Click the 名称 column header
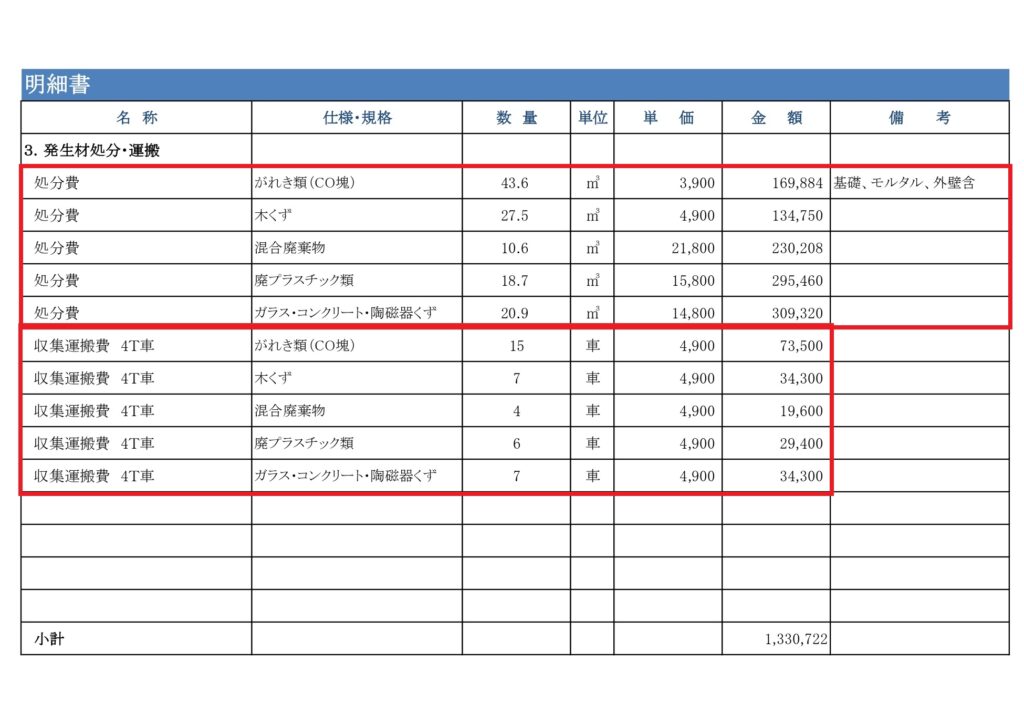The image size is (1024, 724). click(133, 117)
